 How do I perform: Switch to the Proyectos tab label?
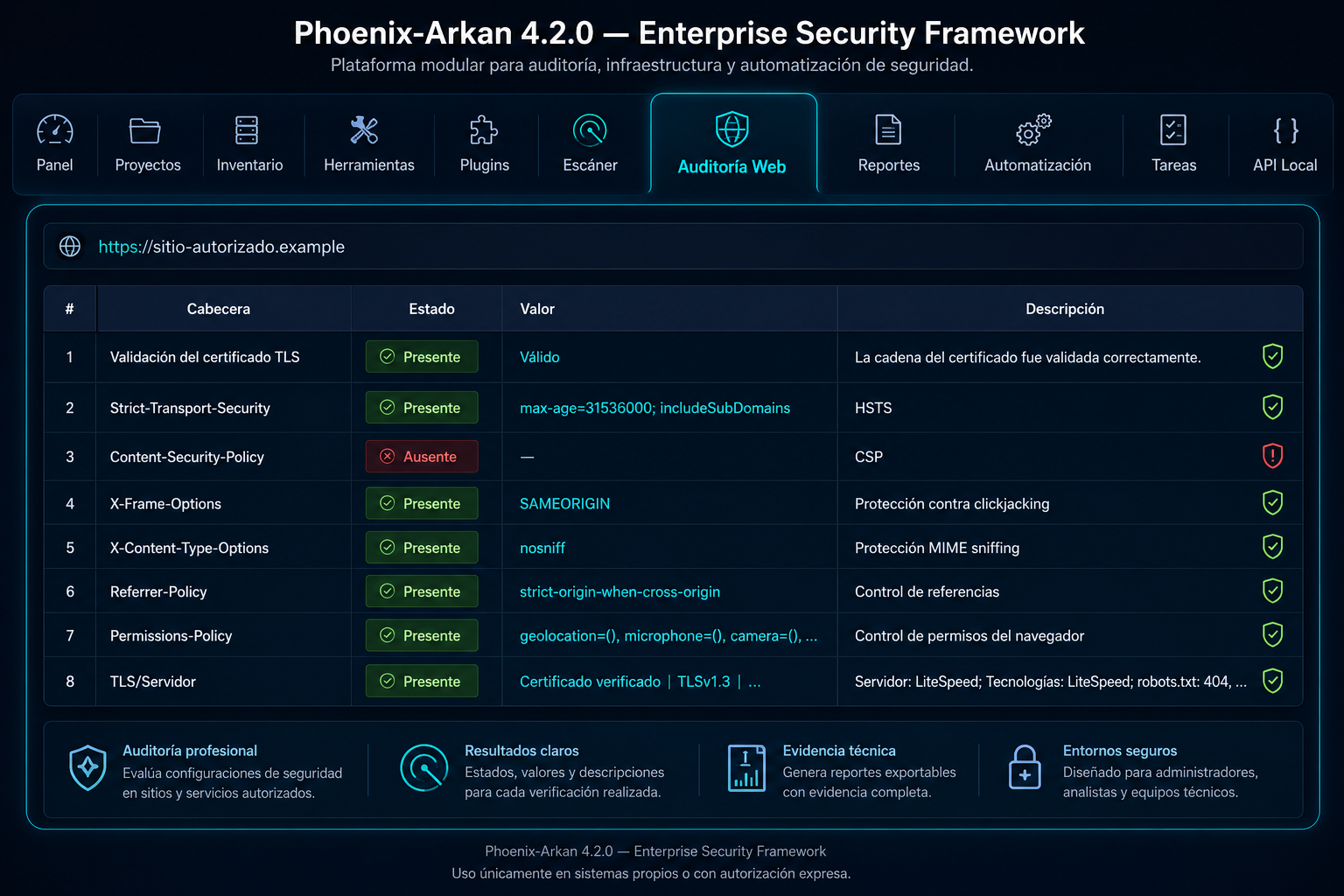click(148, 165)
